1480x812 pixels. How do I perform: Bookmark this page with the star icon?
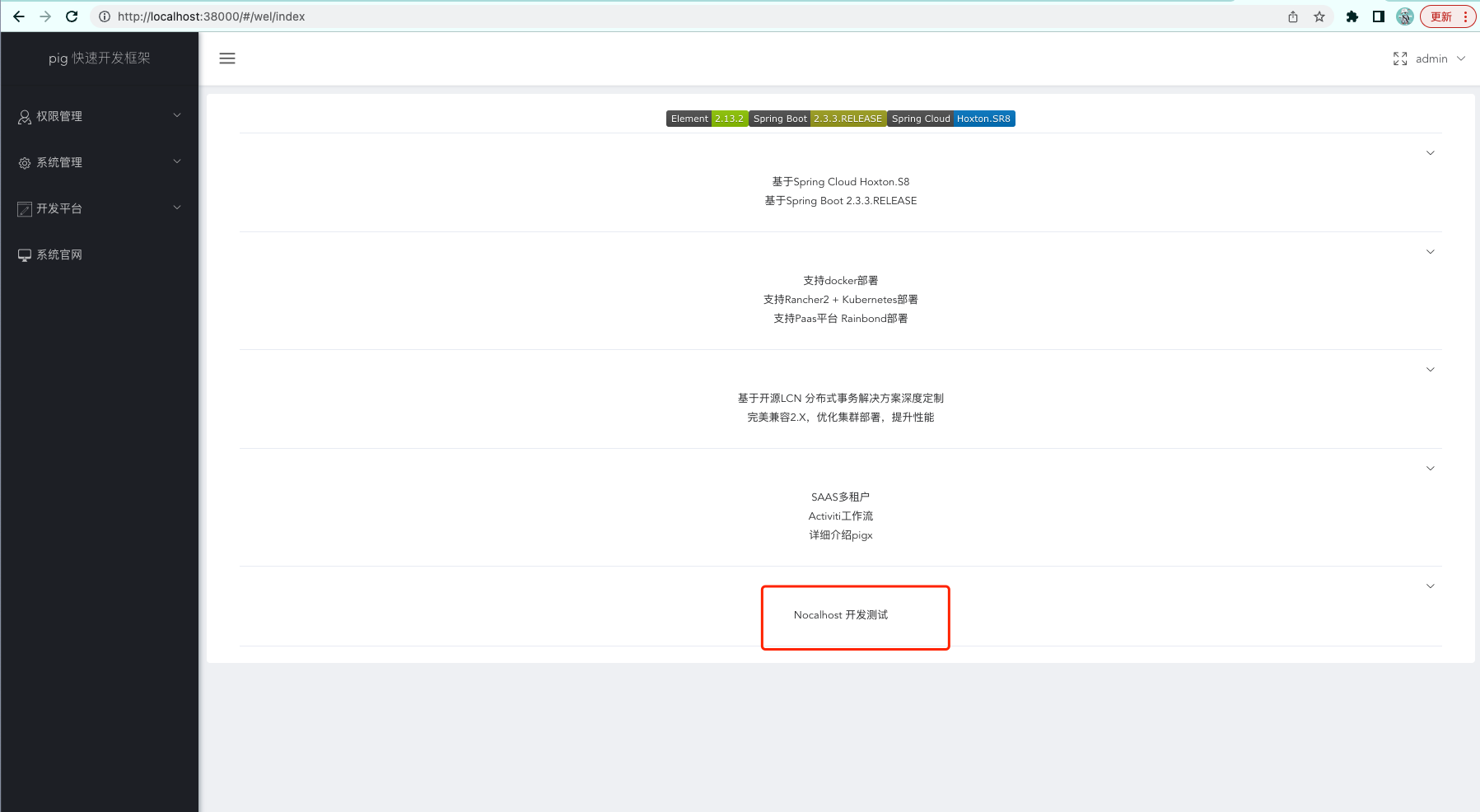coord(1319,16)
